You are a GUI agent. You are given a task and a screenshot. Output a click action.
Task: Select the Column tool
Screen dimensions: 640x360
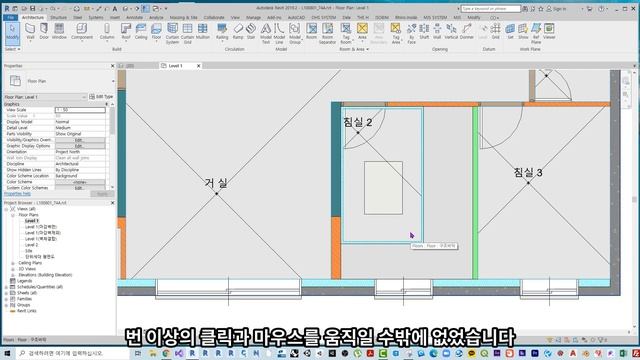(x=107, y=32)
